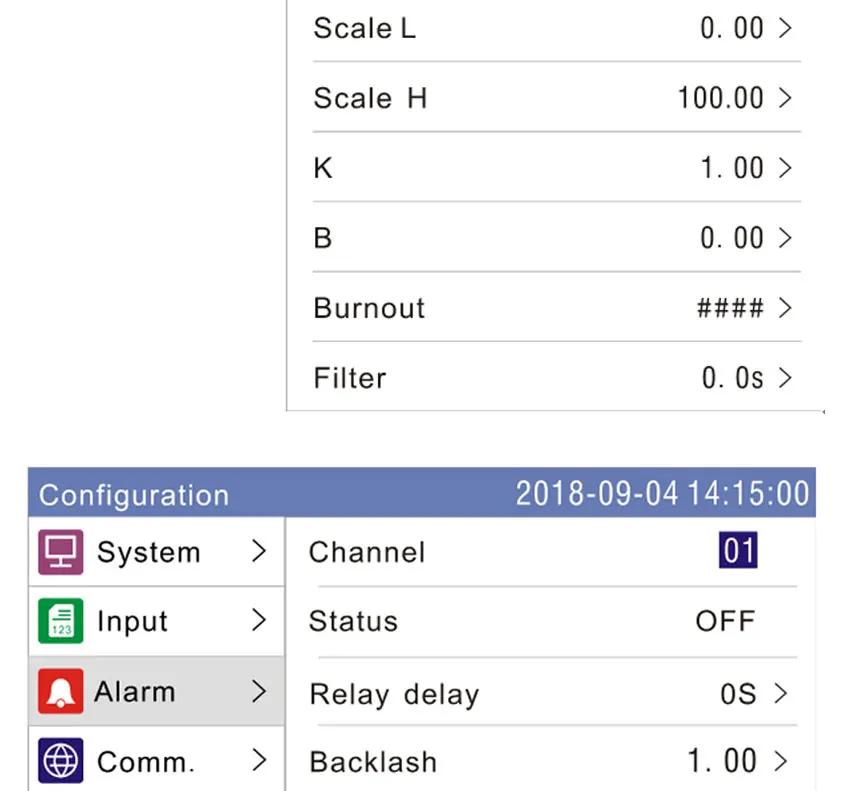The height and width of the screenshot is (791, 850).
Task: Click the red Alarm bell icon
Action: point(60,691)
